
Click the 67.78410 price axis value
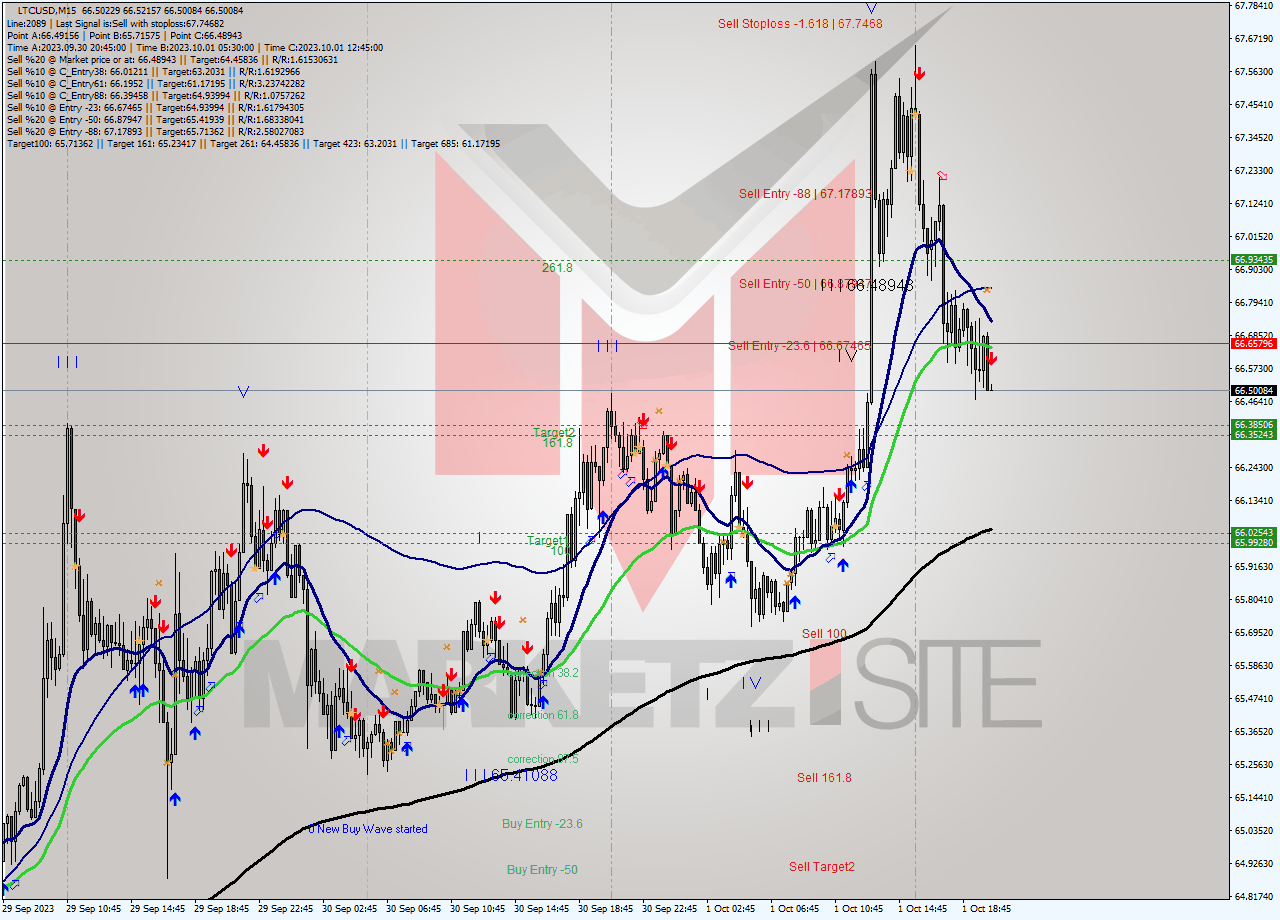pyautogui.click(x=1254, y=5)
